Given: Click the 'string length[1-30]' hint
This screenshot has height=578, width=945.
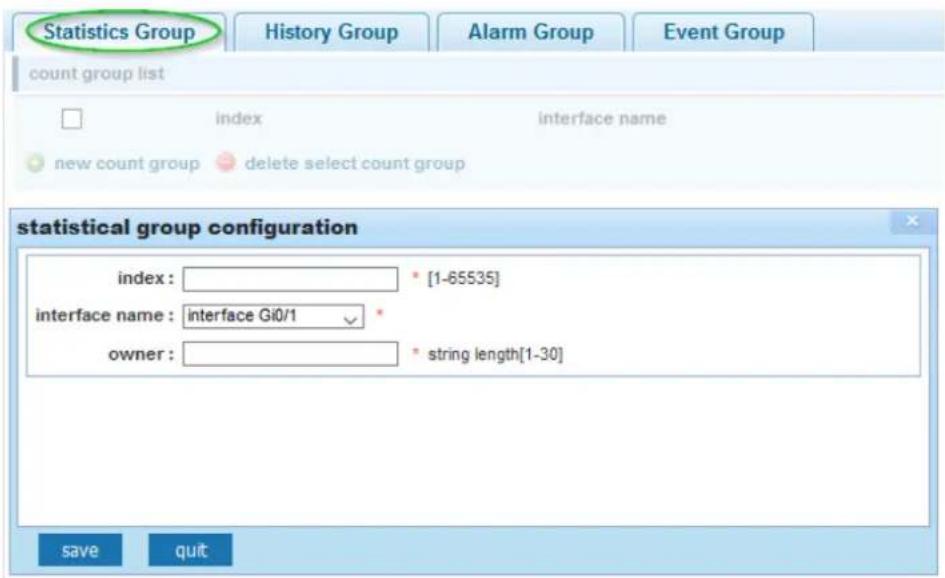Looking at the screenshot, I should pyautogui.click(x=495, y=354).
